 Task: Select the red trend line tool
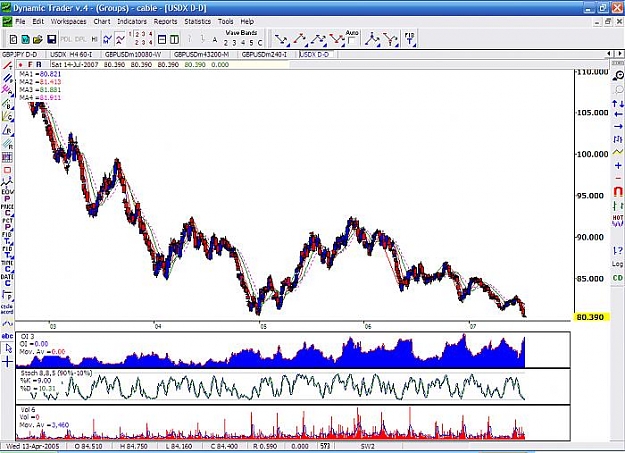pos(7,66)
